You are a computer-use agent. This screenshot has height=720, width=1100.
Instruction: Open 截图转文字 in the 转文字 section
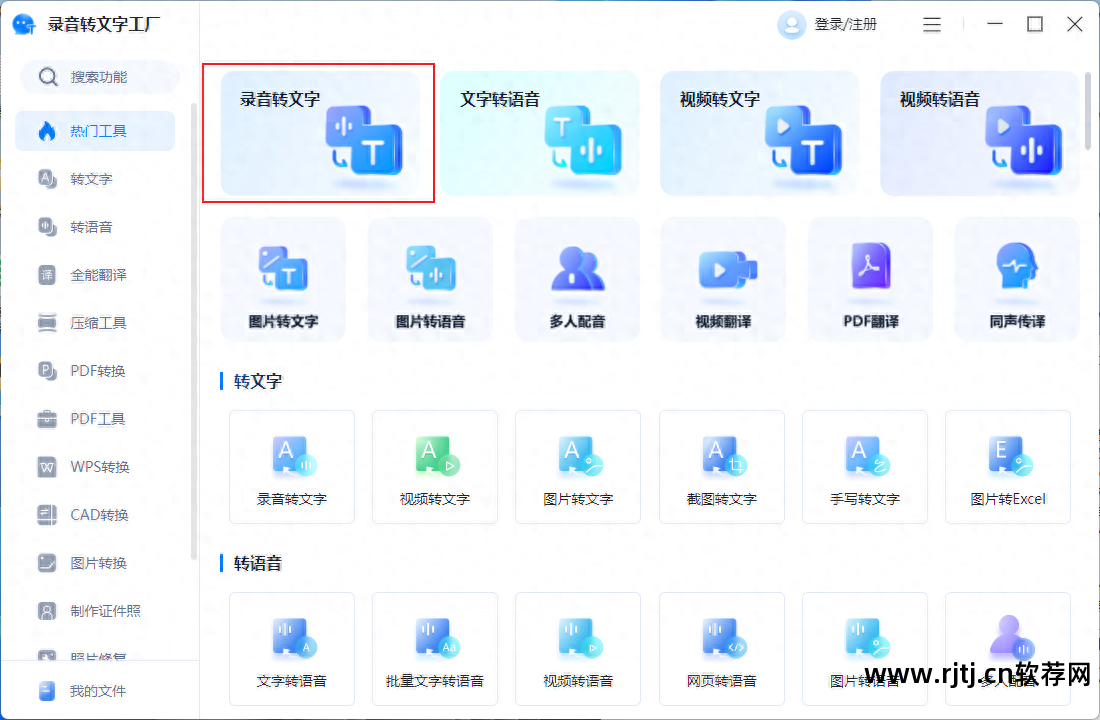[721, 466]
